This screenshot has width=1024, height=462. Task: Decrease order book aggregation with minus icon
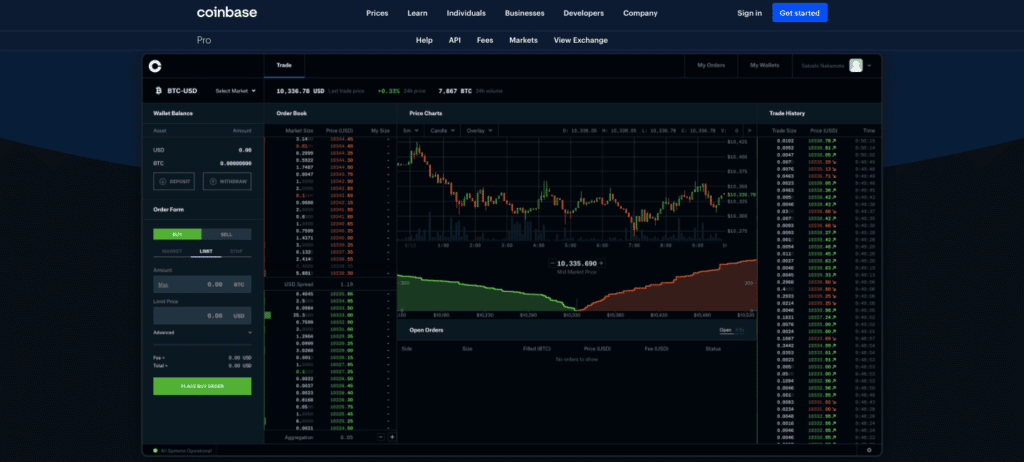(x=381, y=437)
